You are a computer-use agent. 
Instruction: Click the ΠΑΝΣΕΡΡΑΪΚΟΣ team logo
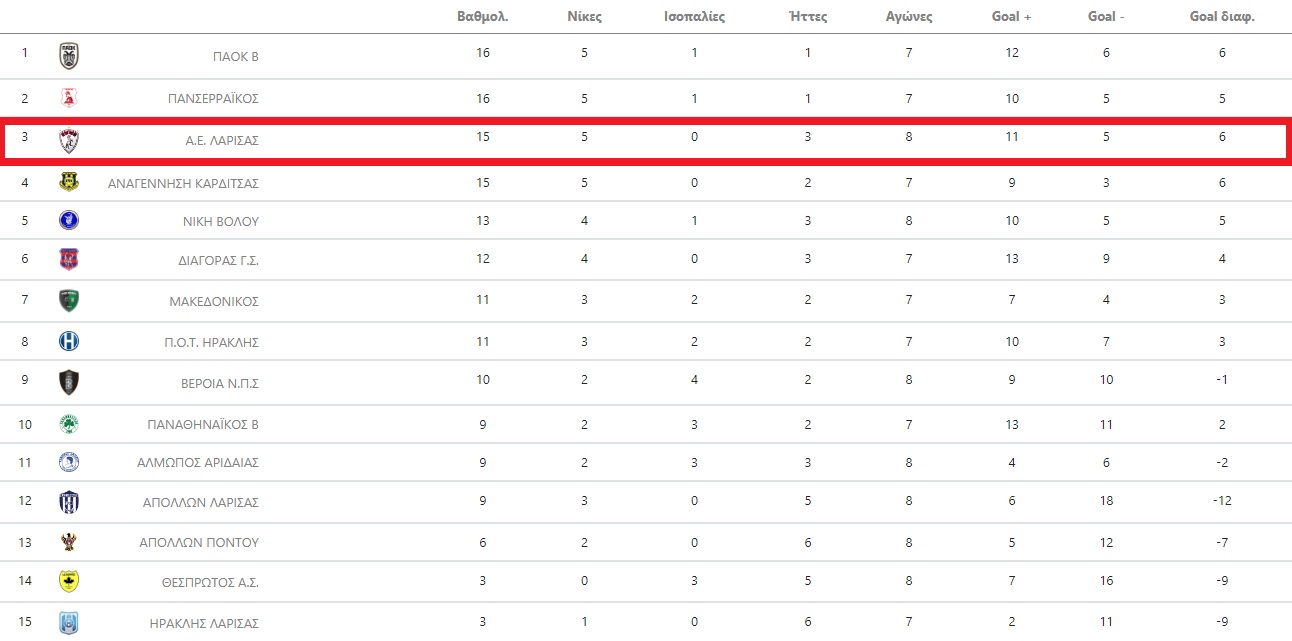[x=69, y=98]
